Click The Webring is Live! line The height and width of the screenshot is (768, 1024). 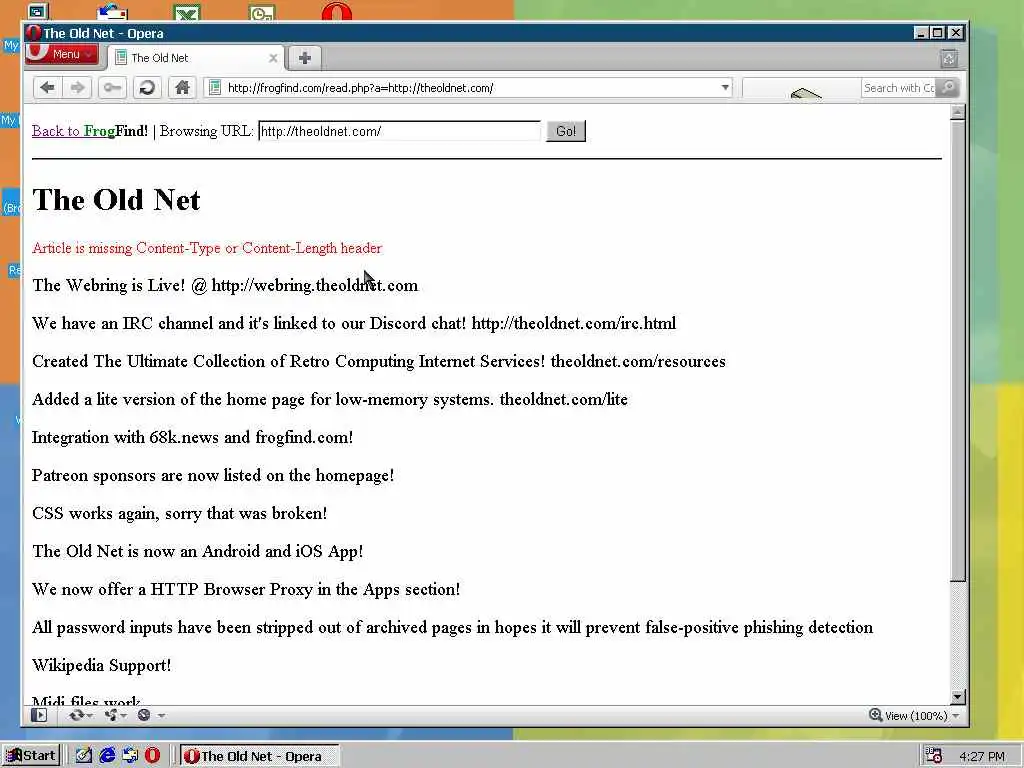(225, 285)
